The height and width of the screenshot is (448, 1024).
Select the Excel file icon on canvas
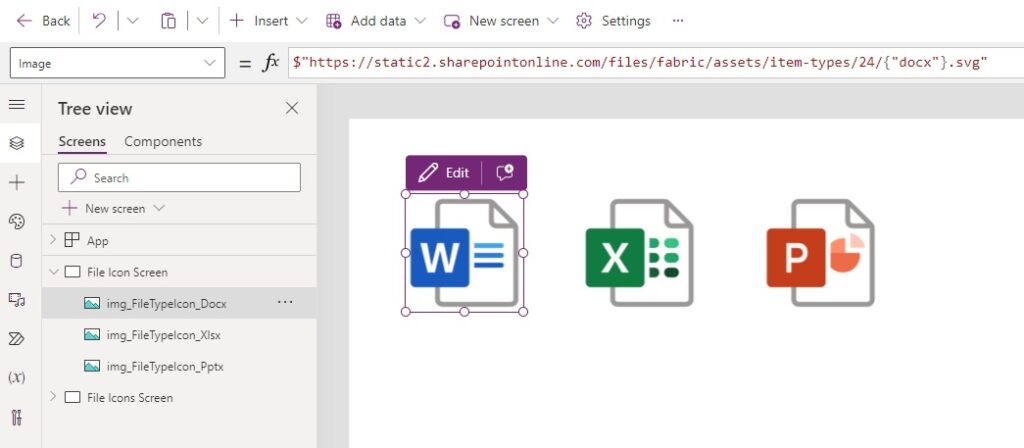point(639,253)
